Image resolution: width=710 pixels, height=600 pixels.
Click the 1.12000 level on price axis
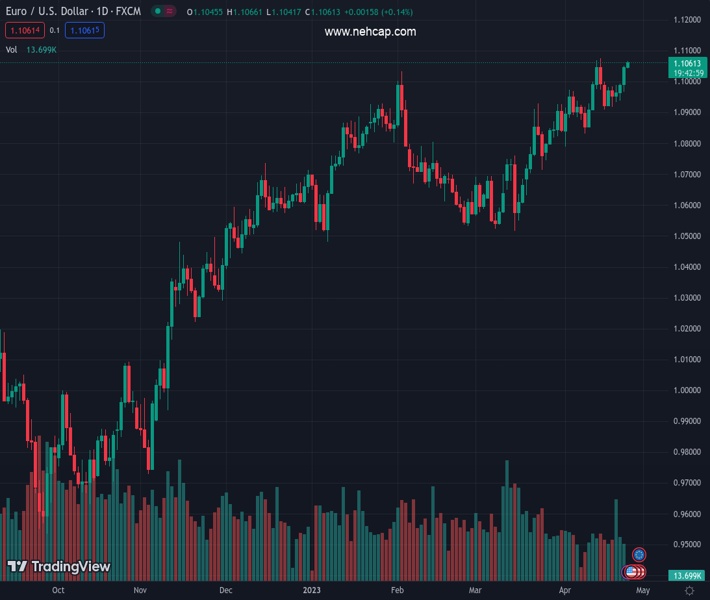686,20
